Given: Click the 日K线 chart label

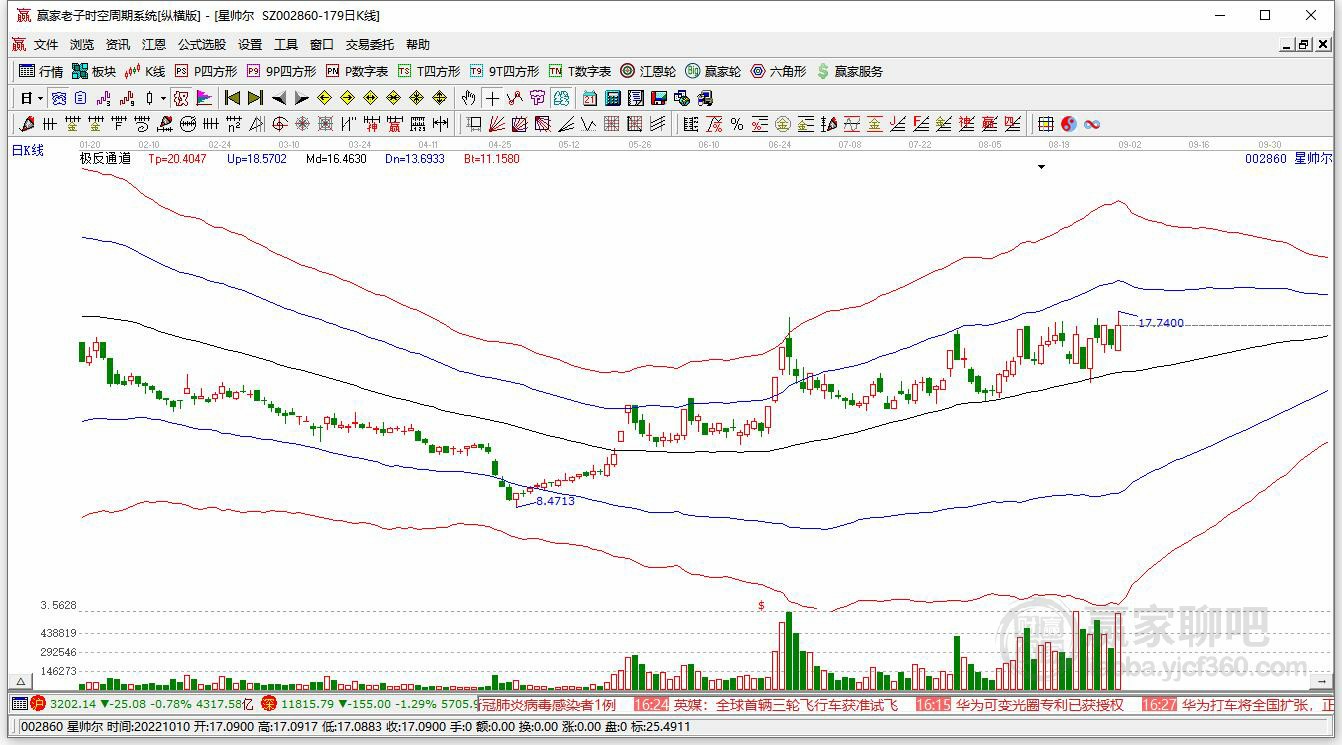Looking at the screenshot, I should [28, 151].
